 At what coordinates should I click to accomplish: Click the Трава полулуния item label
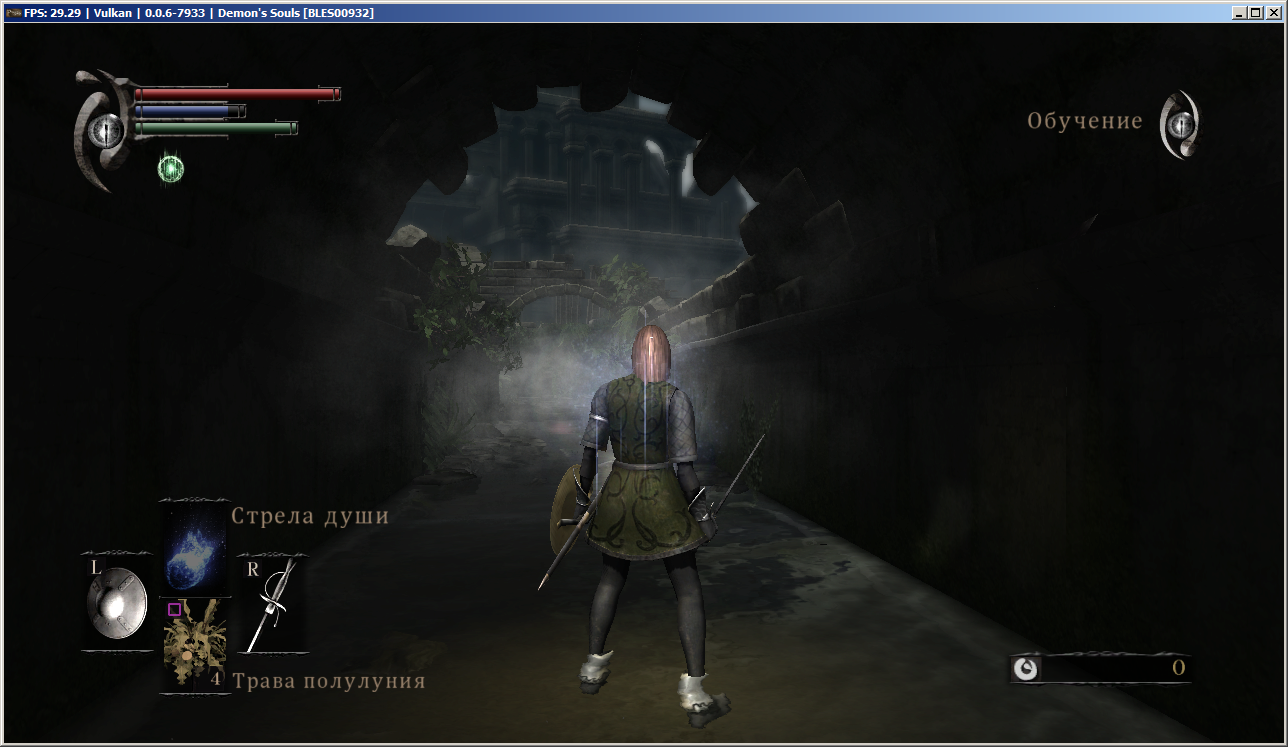tap(329, 681)
